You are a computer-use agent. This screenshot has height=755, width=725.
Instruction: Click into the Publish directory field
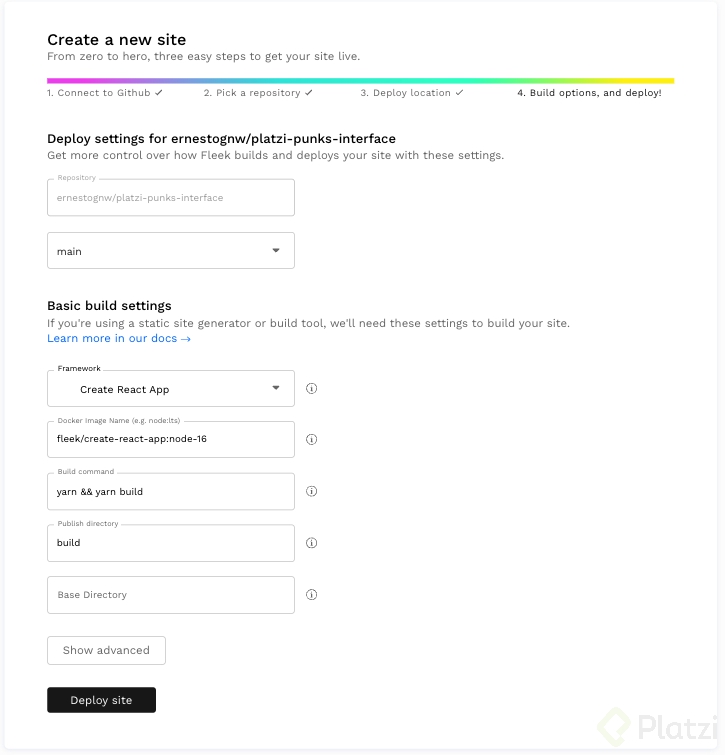[171, 543]
